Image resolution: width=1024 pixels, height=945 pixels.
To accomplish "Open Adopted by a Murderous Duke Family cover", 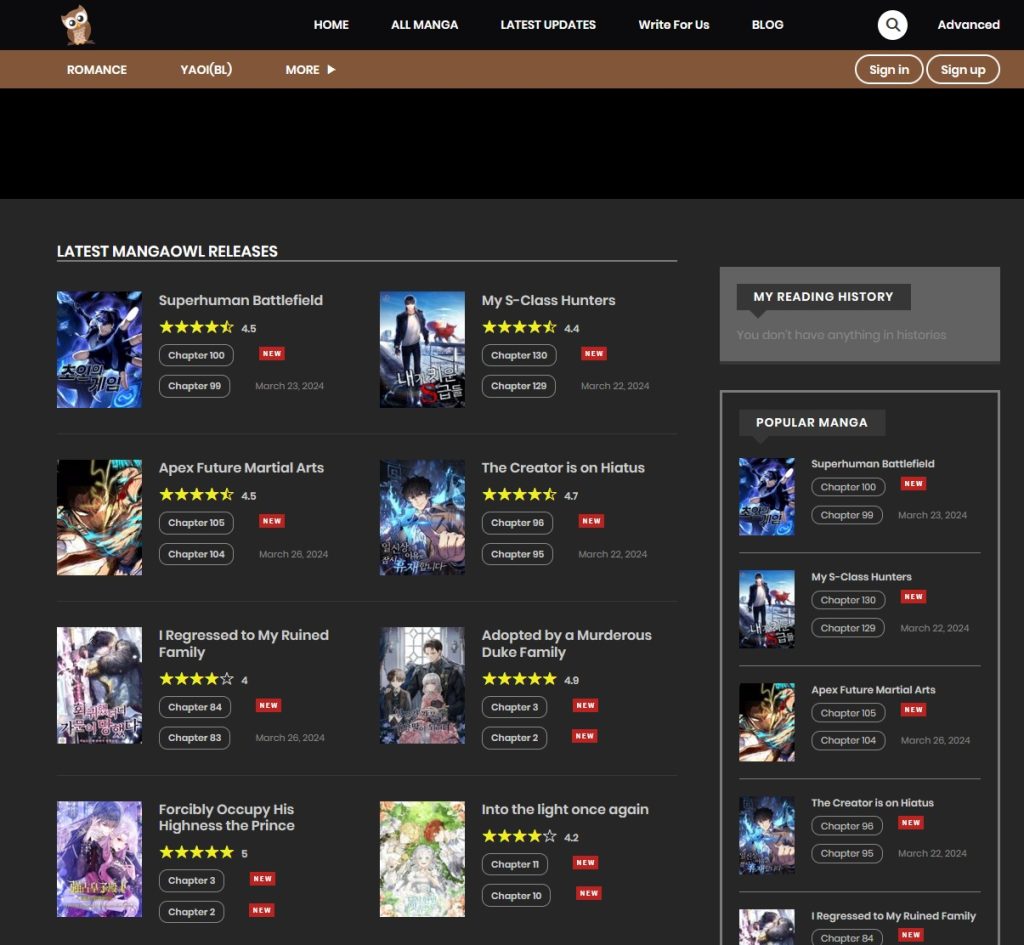I will [x=423, y=685].
